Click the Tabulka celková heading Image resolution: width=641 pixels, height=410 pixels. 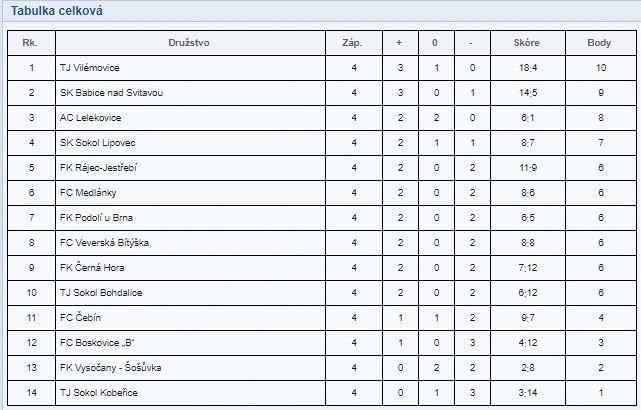coord(56,11)
